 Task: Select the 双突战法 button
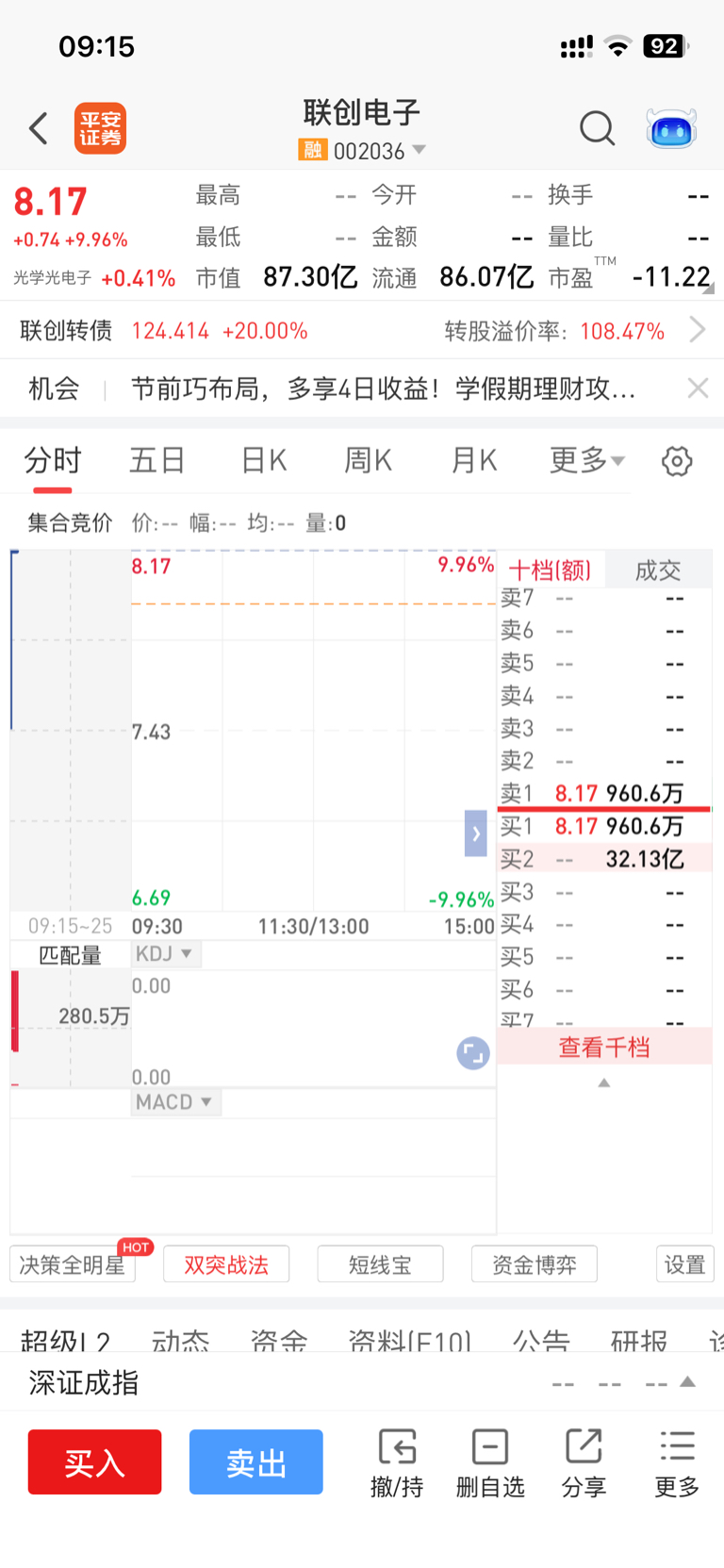click(x=226, y=1264)
